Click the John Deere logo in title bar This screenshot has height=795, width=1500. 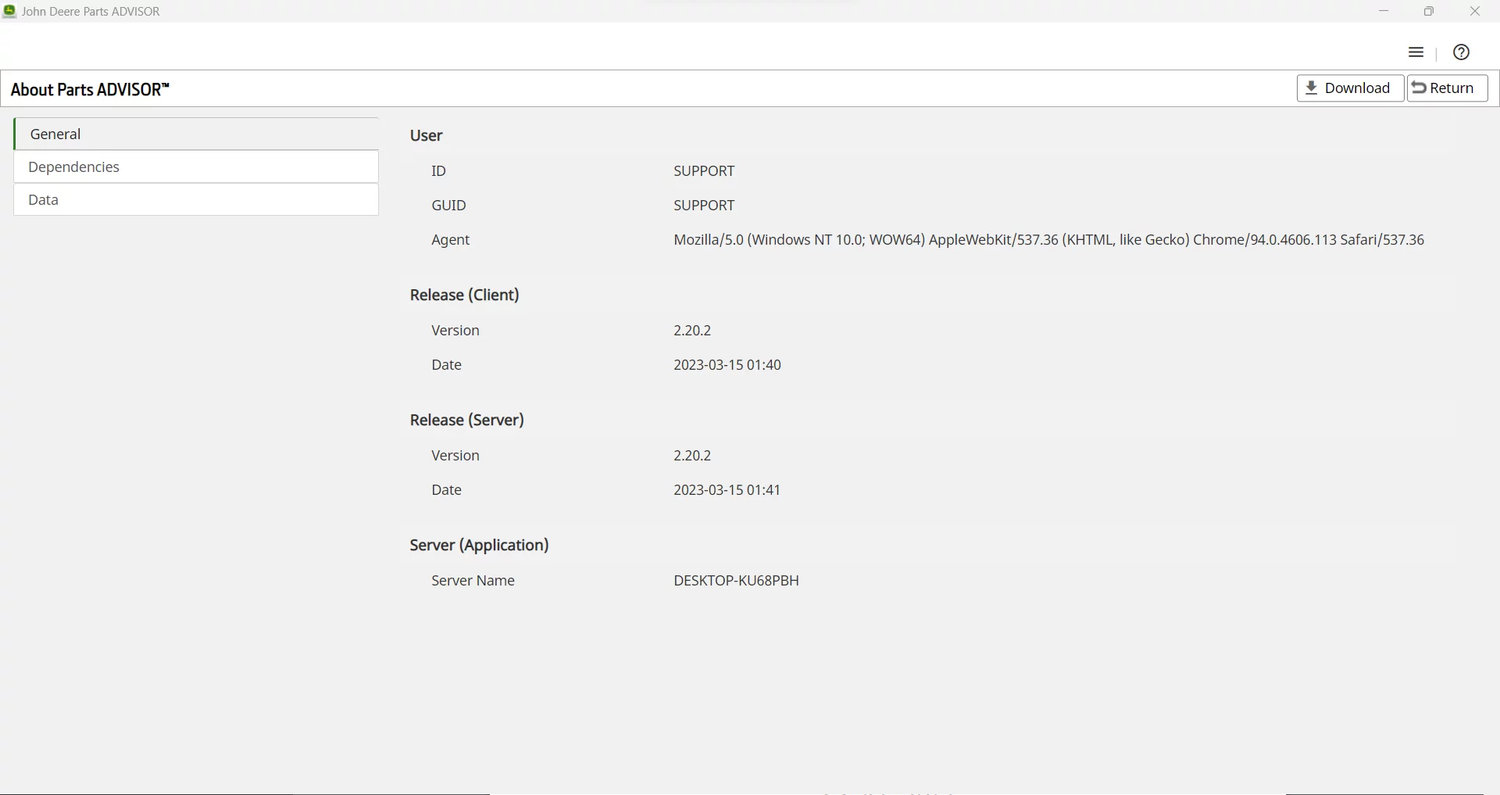click(10, 11)
